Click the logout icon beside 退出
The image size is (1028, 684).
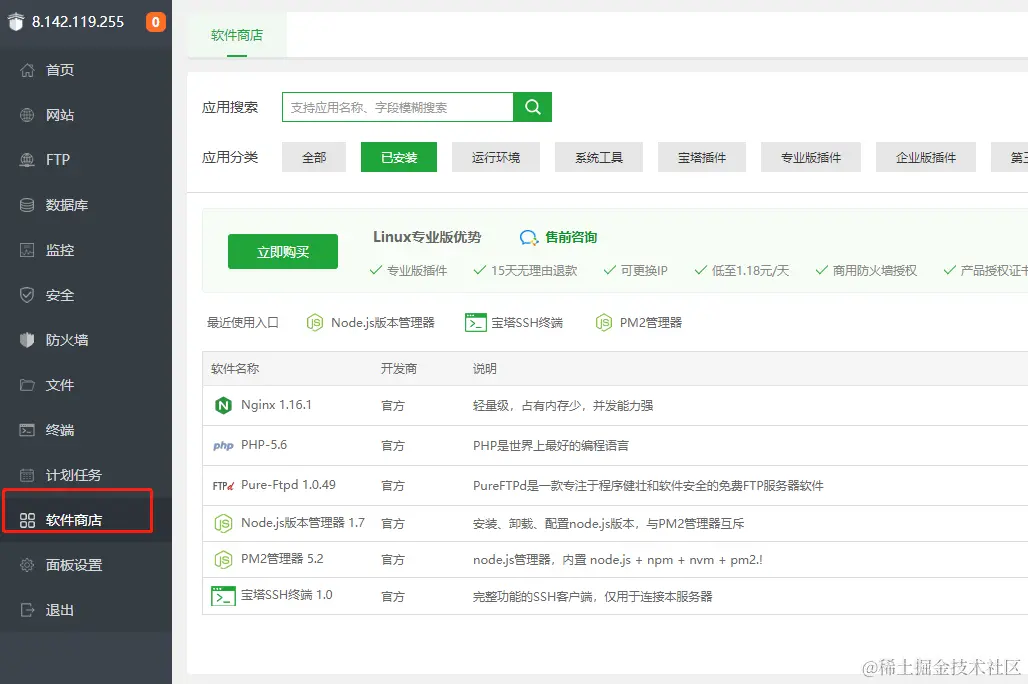pos(27,610)
